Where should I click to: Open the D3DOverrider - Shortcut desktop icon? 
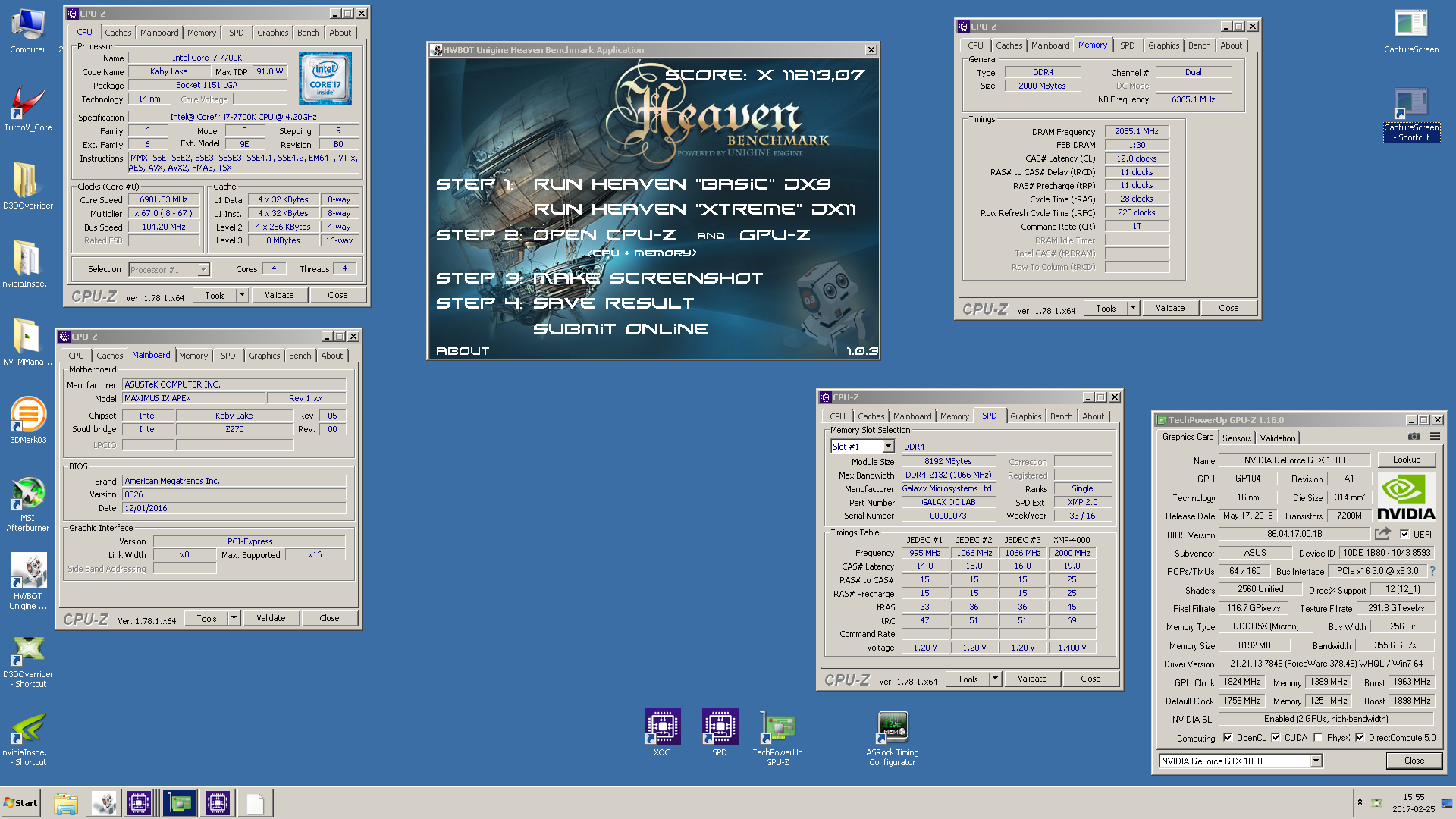tap(28, 661)
